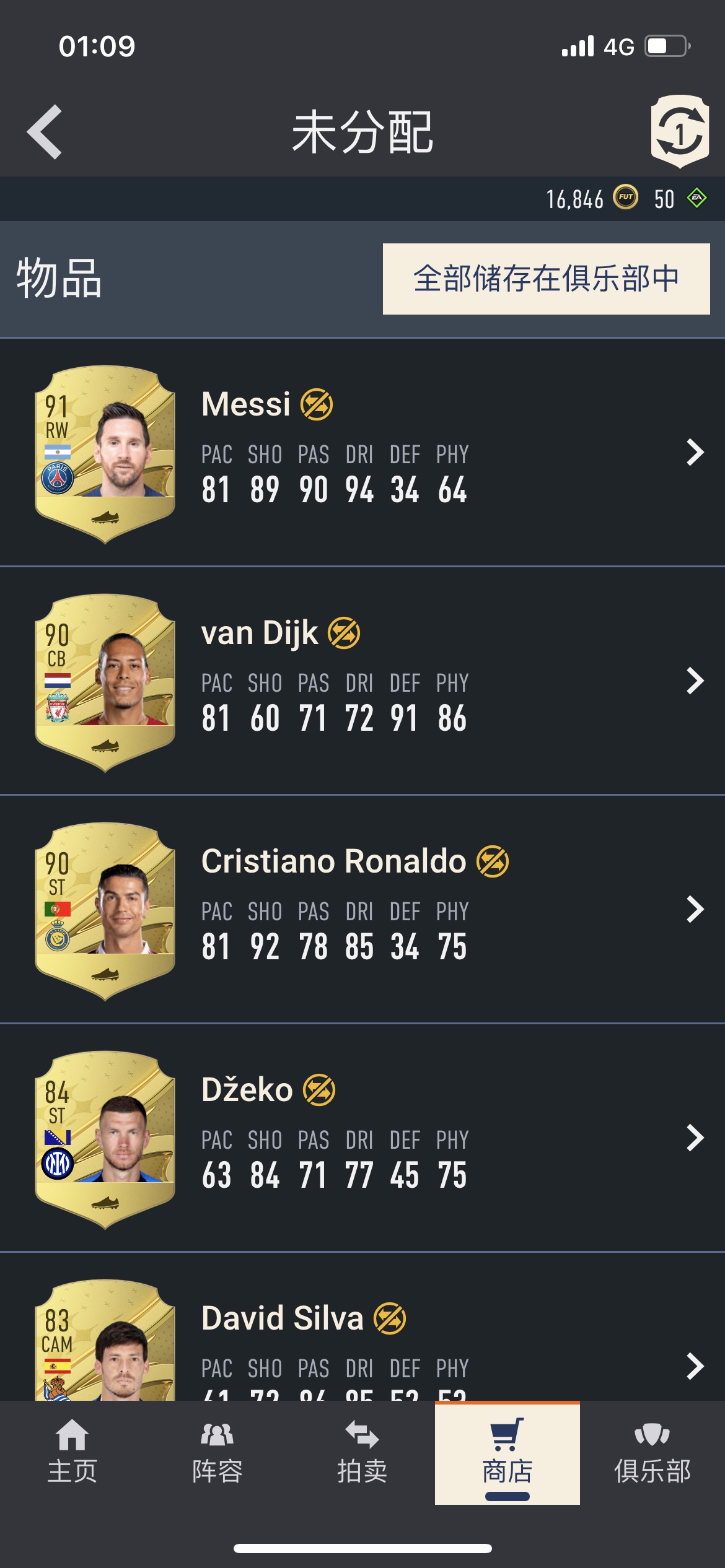Image resolution: width=725 pixels, height=1568 pixels.
Task: Tap the back arrow in the header
Action: click(45, 132)
